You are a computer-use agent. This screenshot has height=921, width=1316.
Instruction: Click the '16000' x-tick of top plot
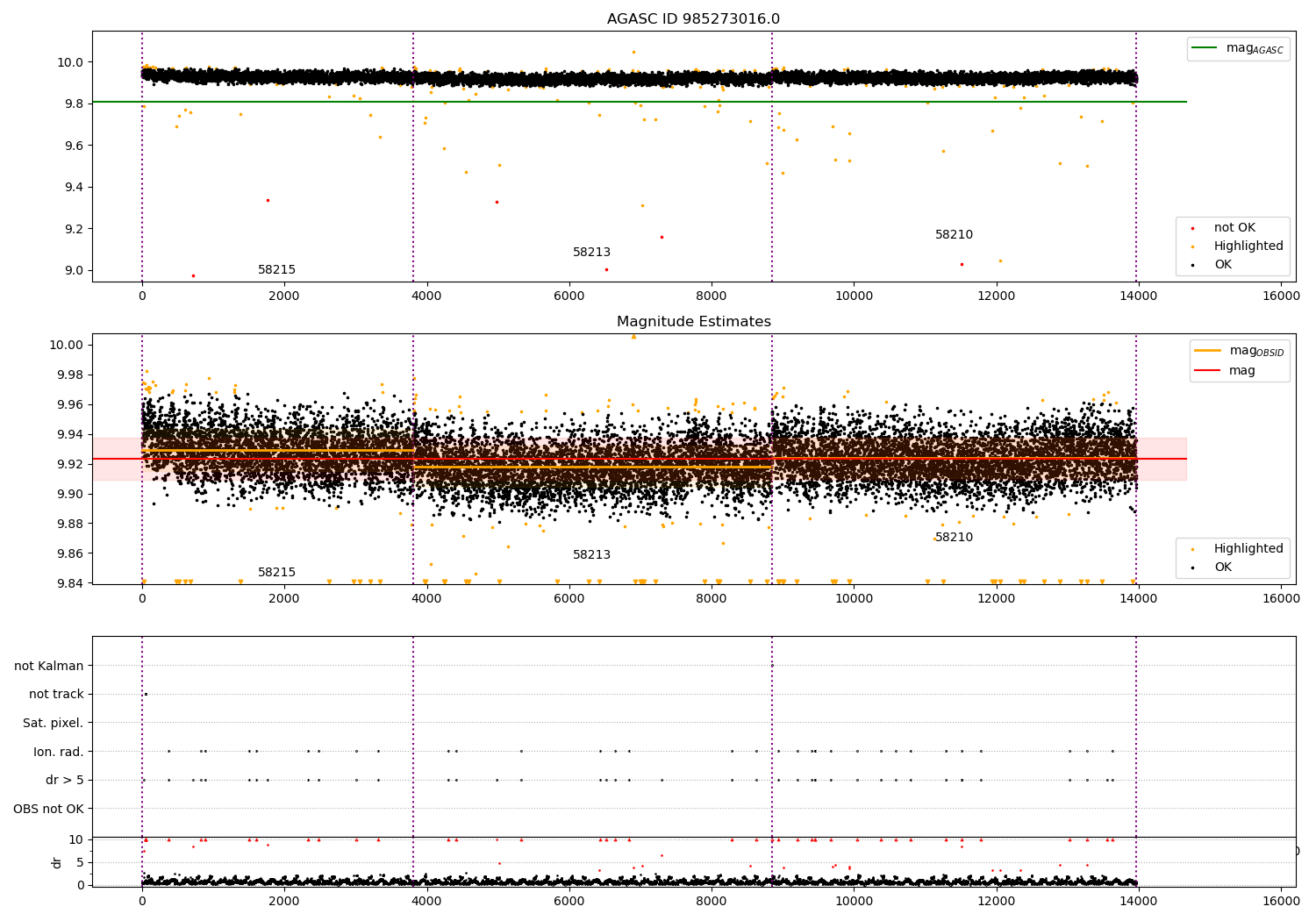click(1281, 296)
